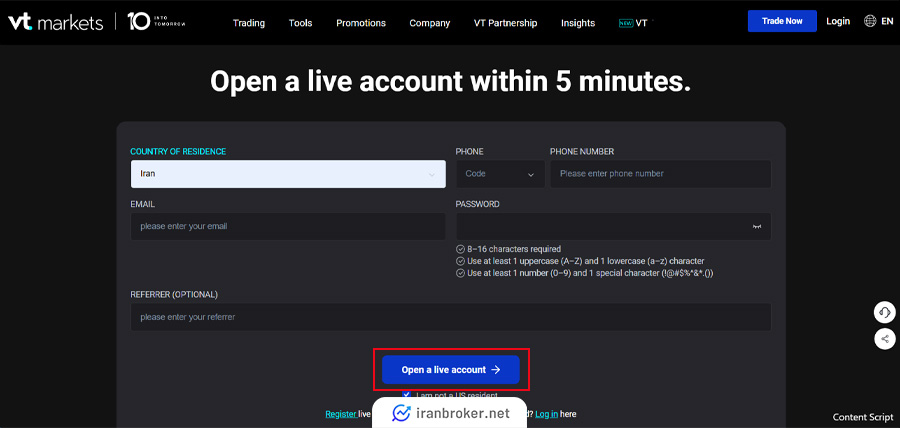Click into the phone number field
The width and height of the screenshot is (900, 428).
660,174
